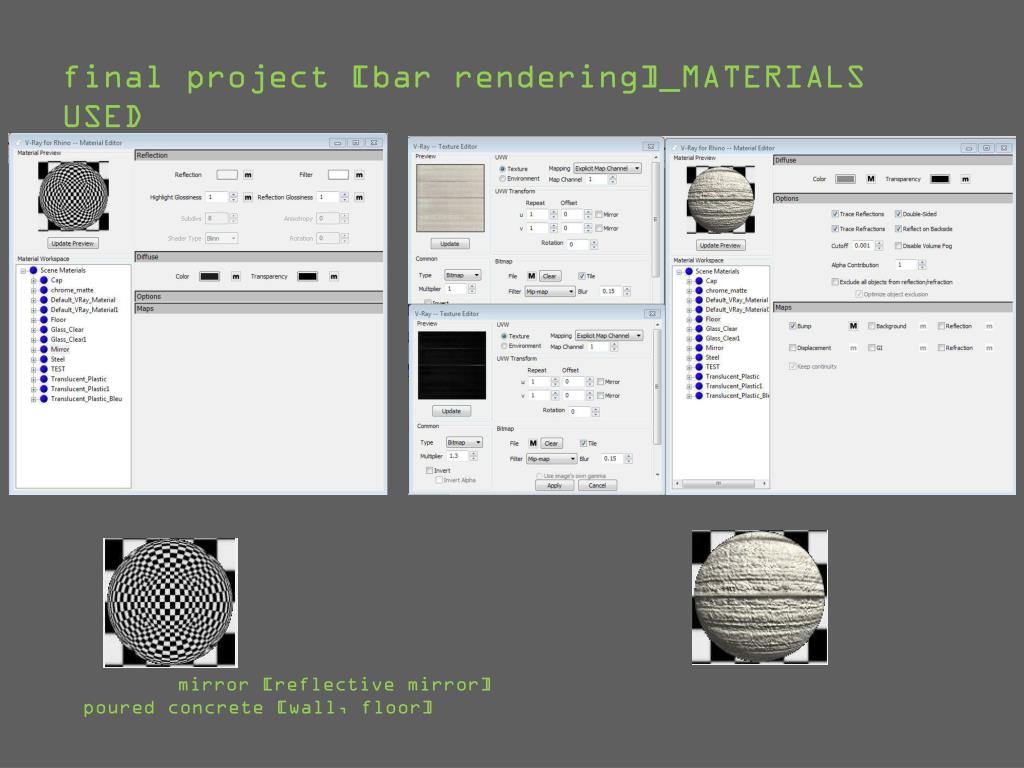Click the File M button in lower Texture Editor
This screenshot has height=768, width=1024.
[x=533, y=443]
